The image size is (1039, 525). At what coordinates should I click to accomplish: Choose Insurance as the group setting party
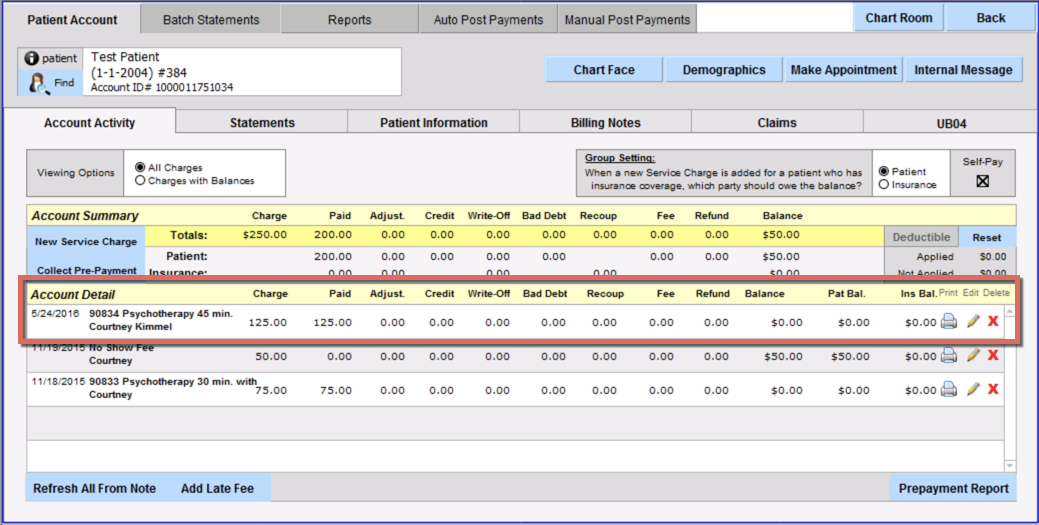point(883,185)
